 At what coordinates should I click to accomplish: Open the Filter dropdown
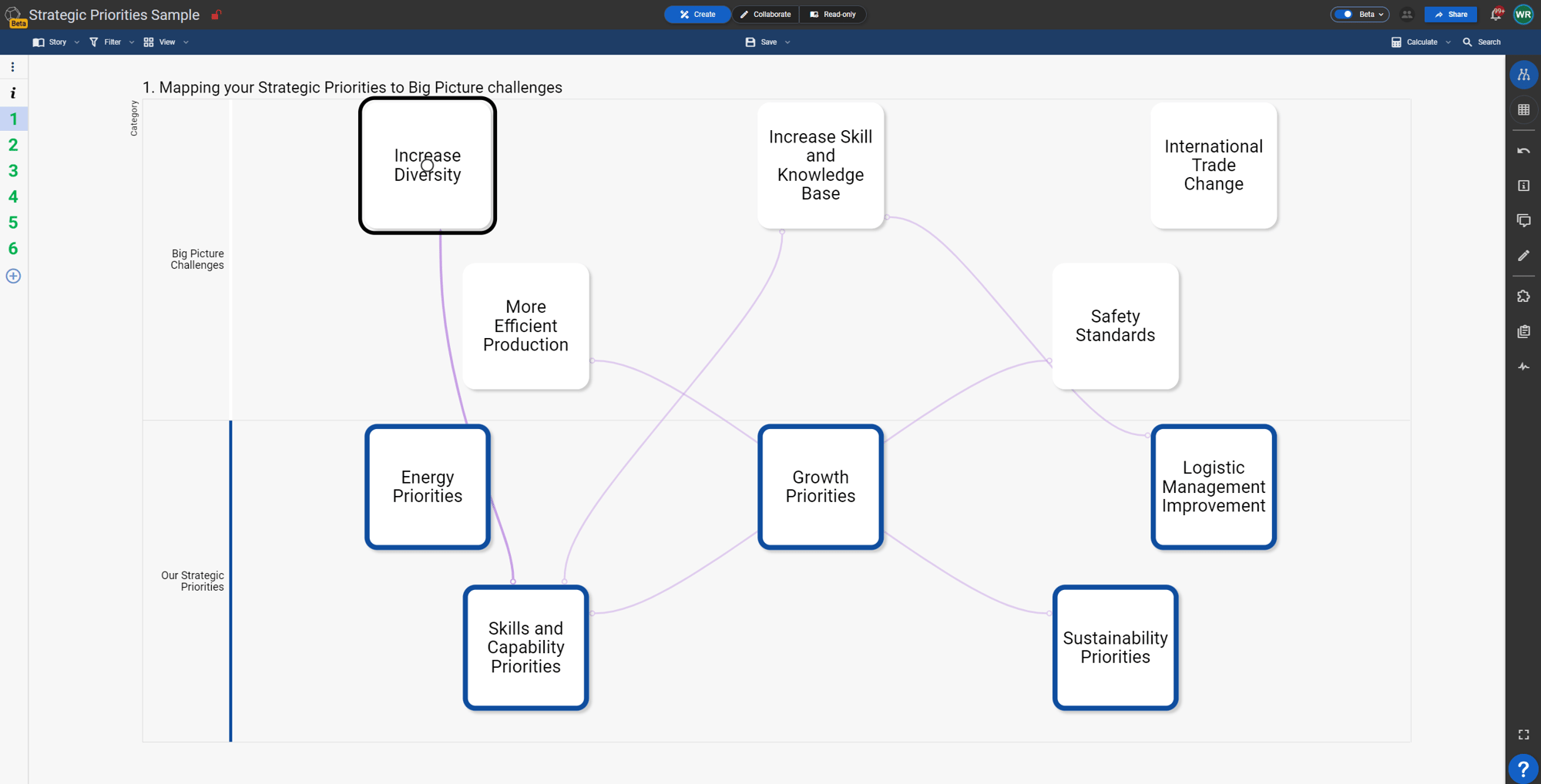tap(112, 42)
